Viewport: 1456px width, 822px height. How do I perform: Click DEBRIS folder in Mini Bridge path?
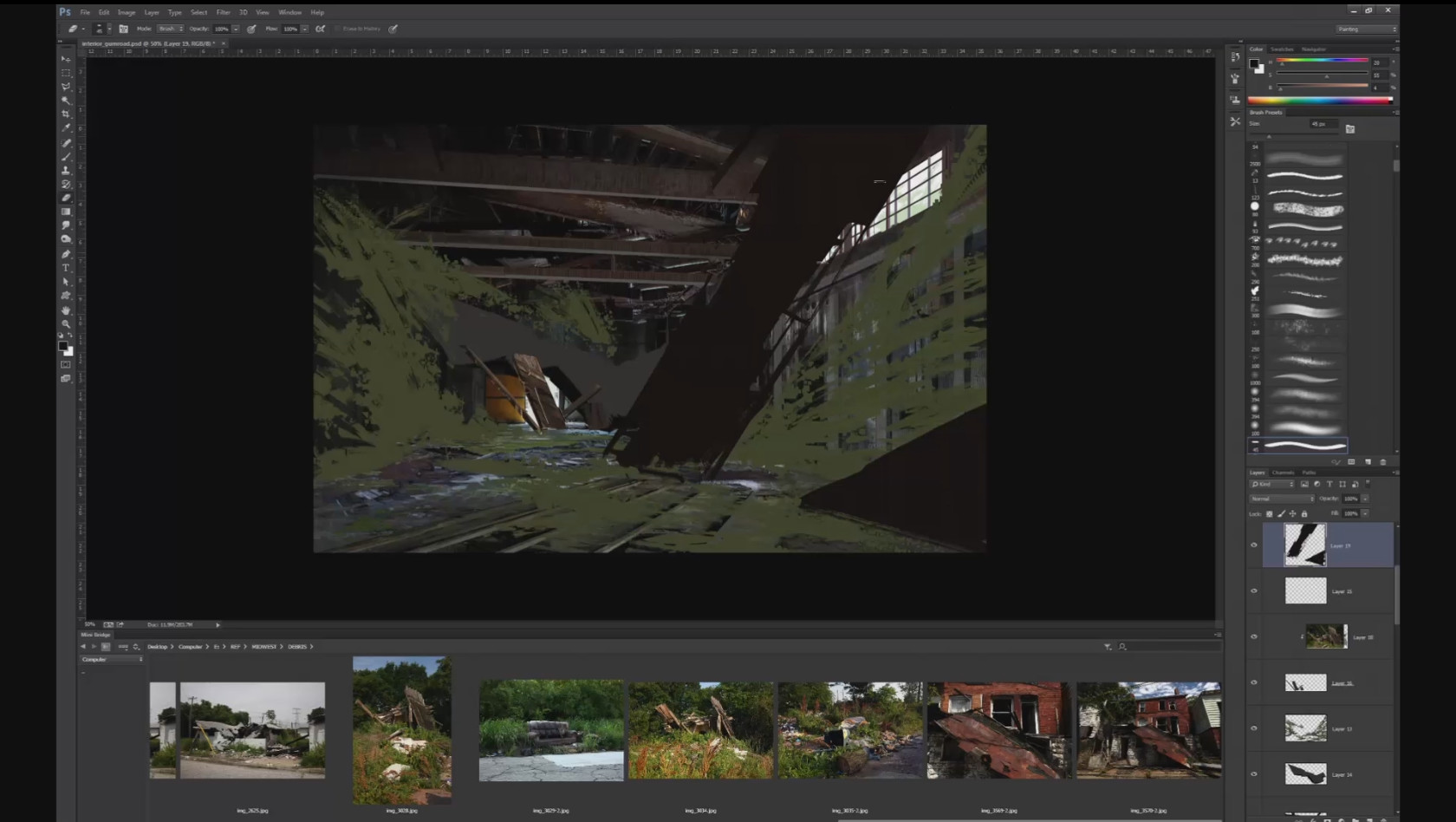coord(297,647)
